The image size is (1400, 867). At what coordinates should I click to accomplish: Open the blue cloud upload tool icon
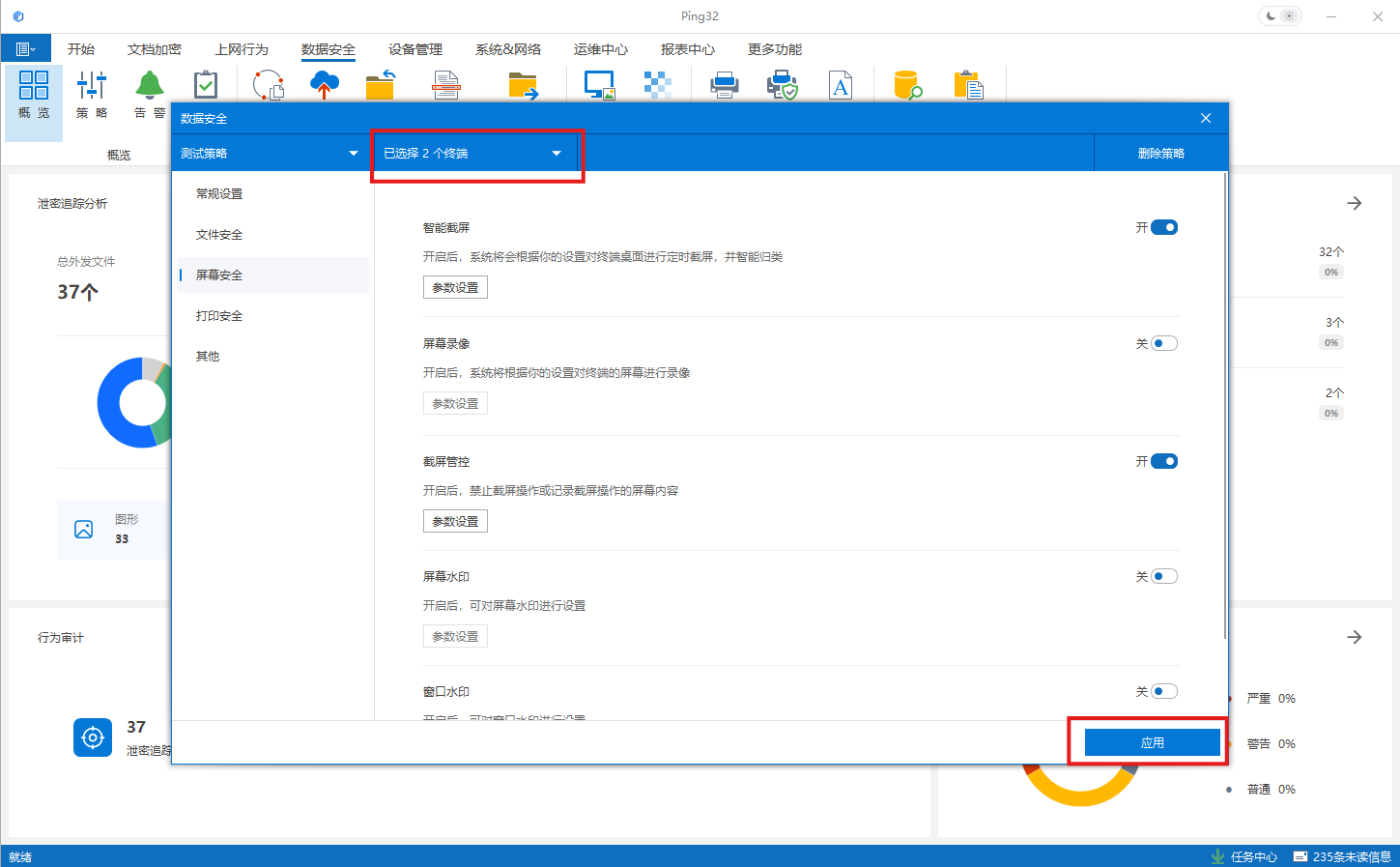click(324, 85)
